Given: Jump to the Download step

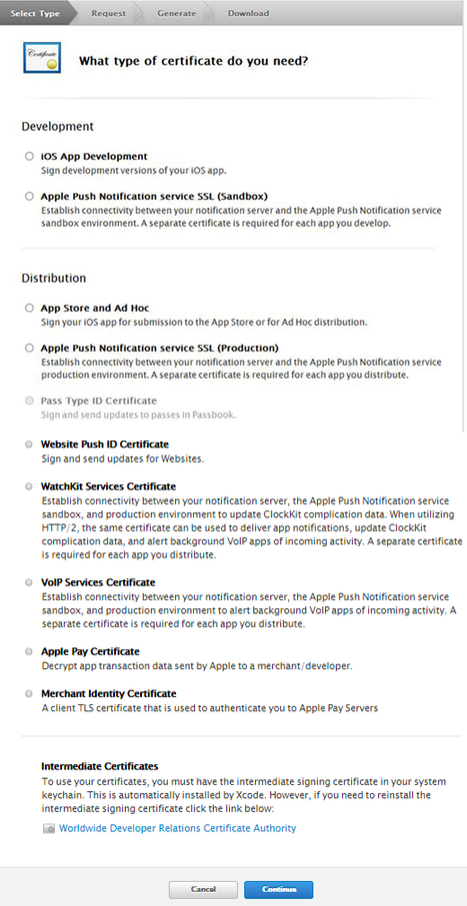Looking at the screenshot, I should pyautogui.click(x=249, y=13).
